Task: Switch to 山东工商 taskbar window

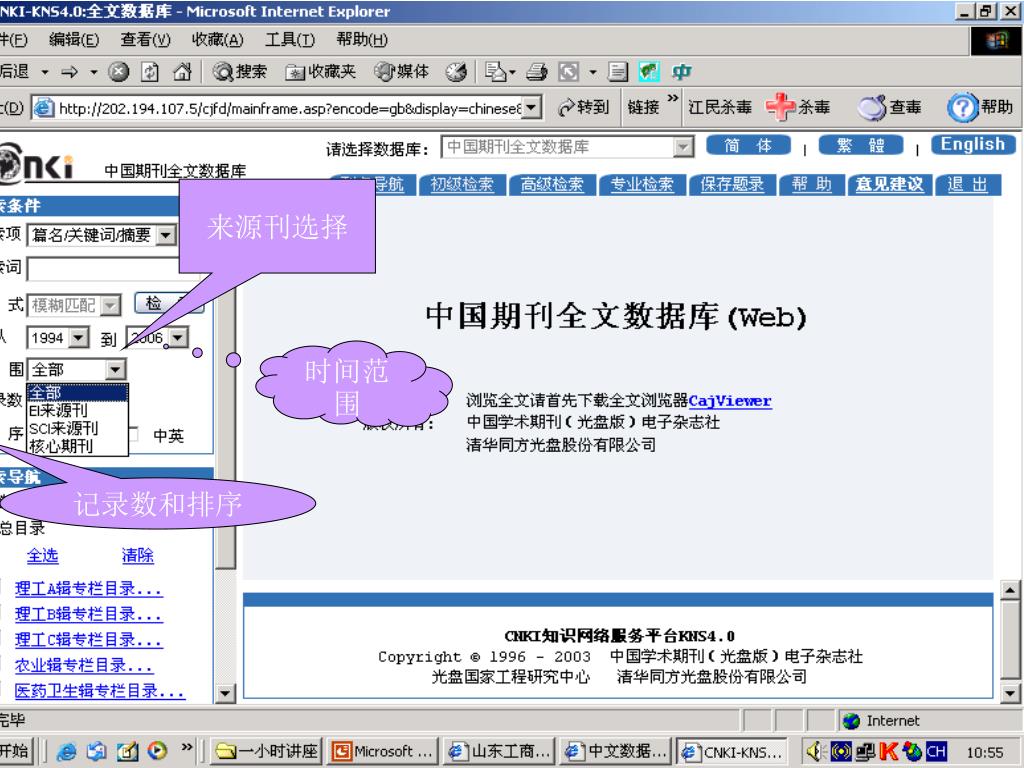Action: point(499,751)
